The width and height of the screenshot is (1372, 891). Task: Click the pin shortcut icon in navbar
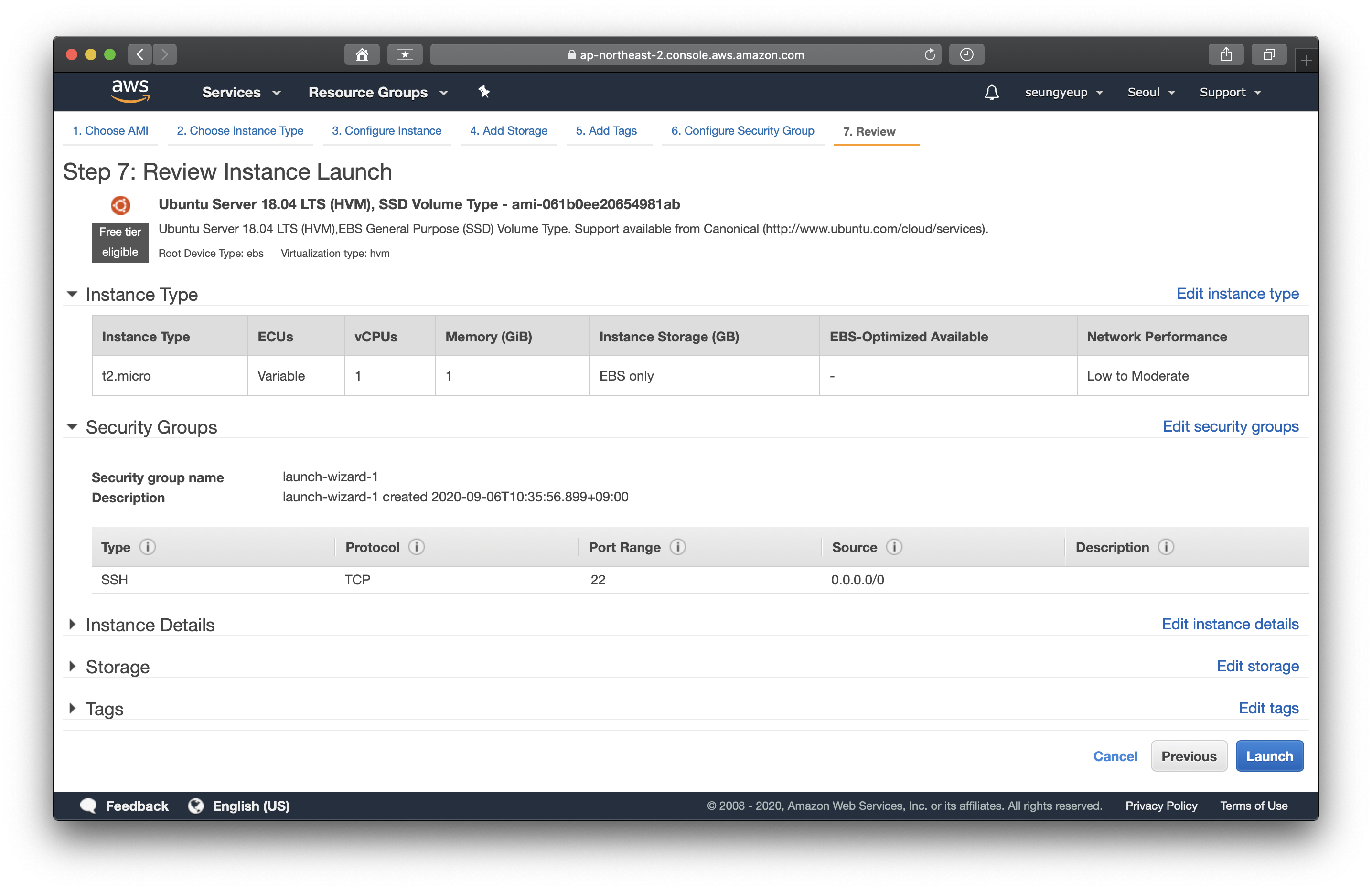[x=483, y=92]
